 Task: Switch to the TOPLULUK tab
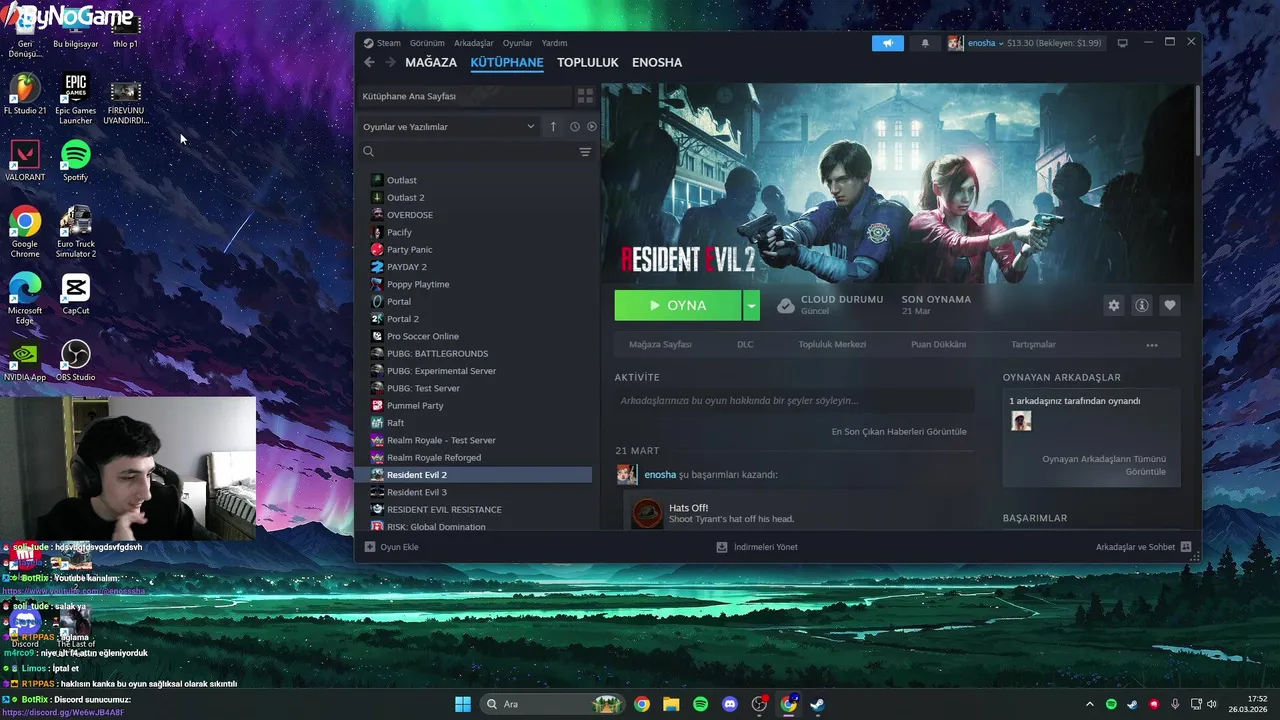588,62
